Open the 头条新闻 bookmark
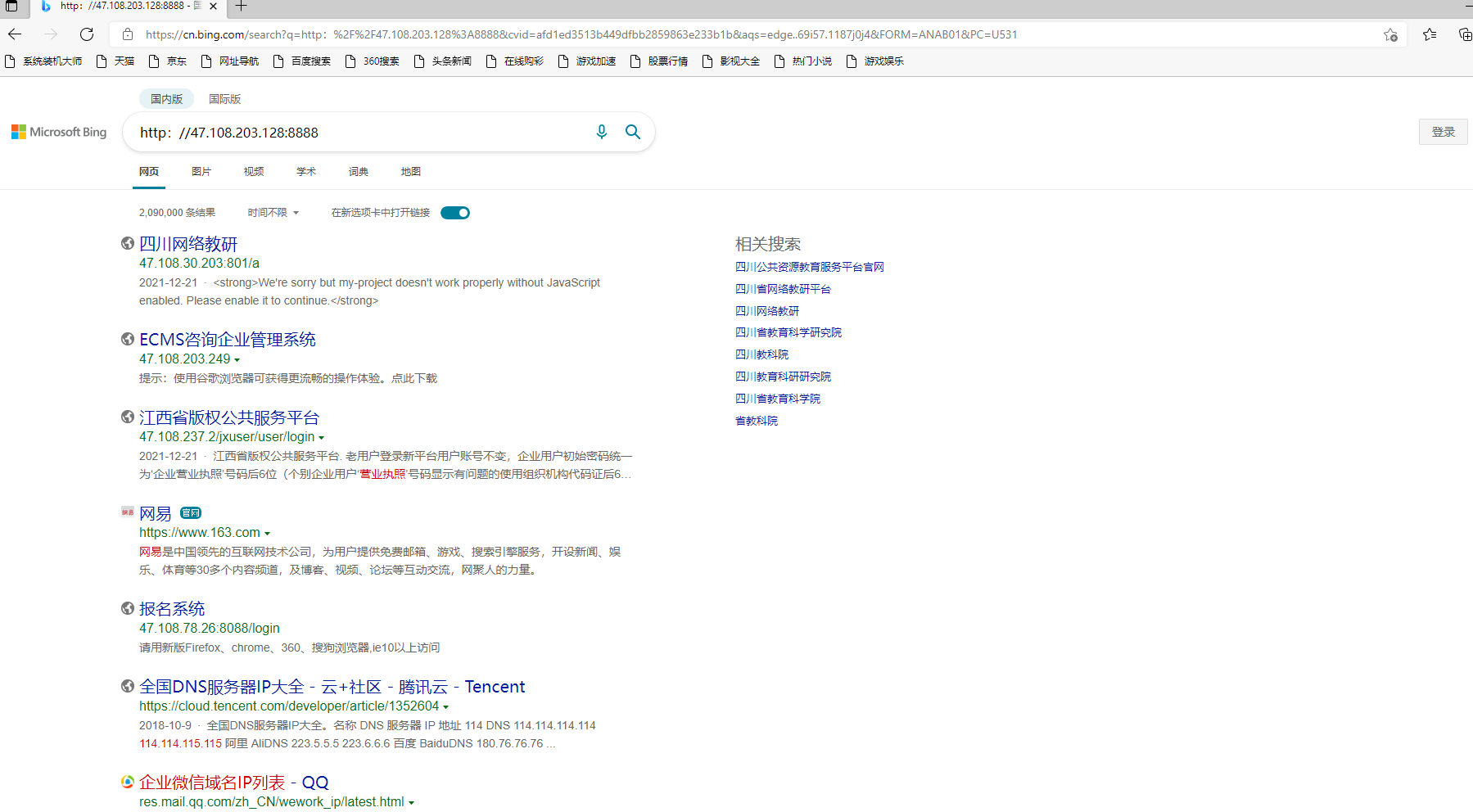This screenshot has height=812, width=1473. pos(443,61)
